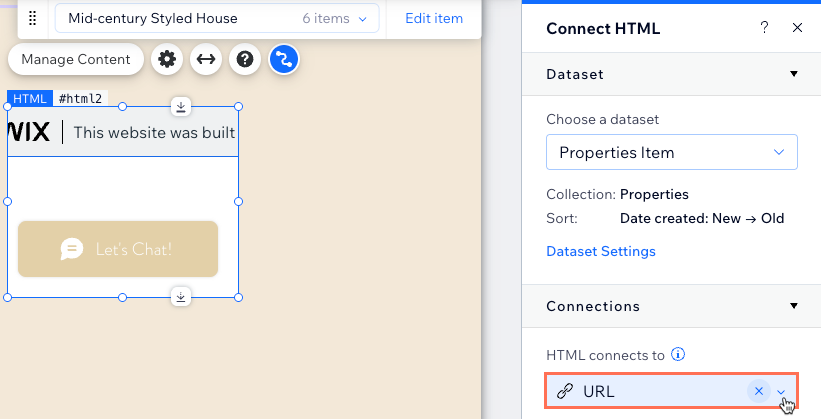Click the Wix banner in HTML element
821x419 pixels.
[x=123, y=132]
